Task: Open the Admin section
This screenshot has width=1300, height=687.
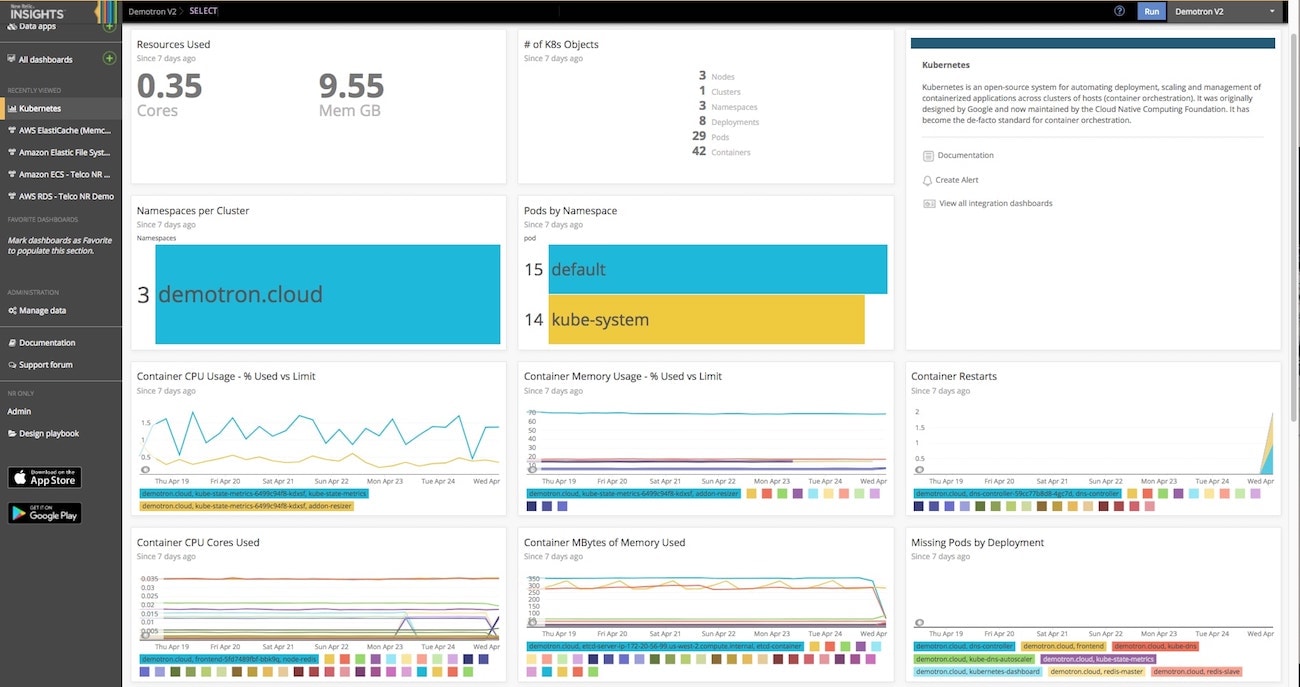Action: pos(19,411)
